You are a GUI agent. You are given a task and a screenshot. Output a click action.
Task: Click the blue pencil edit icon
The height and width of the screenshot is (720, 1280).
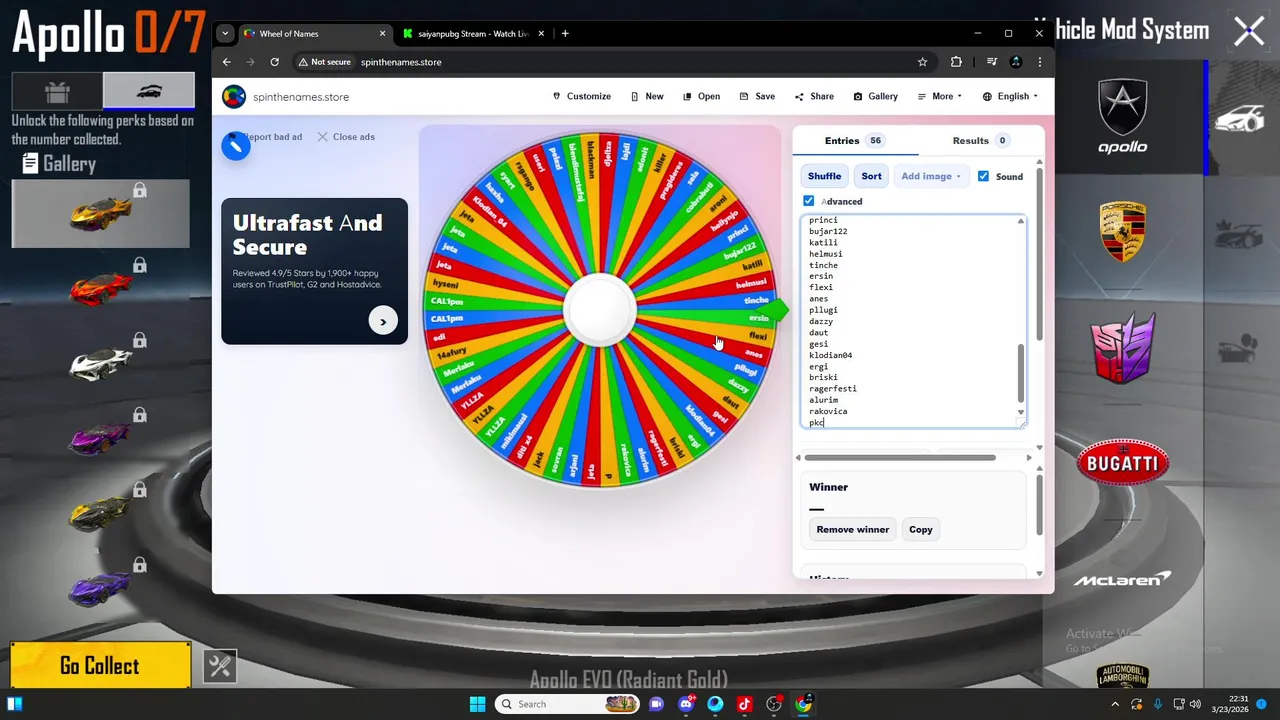(x=236, y=147)
